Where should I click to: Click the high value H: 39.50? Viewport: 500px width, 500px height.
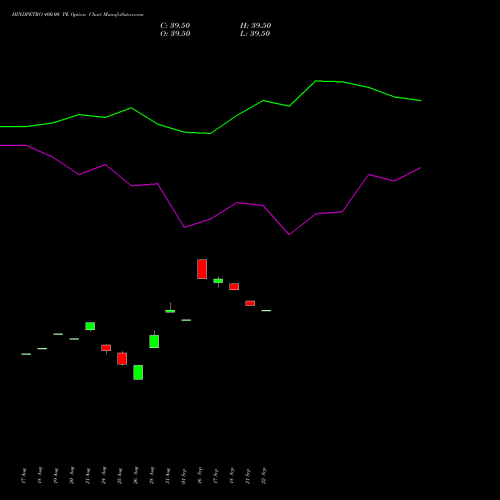click(x=255, y=26)
